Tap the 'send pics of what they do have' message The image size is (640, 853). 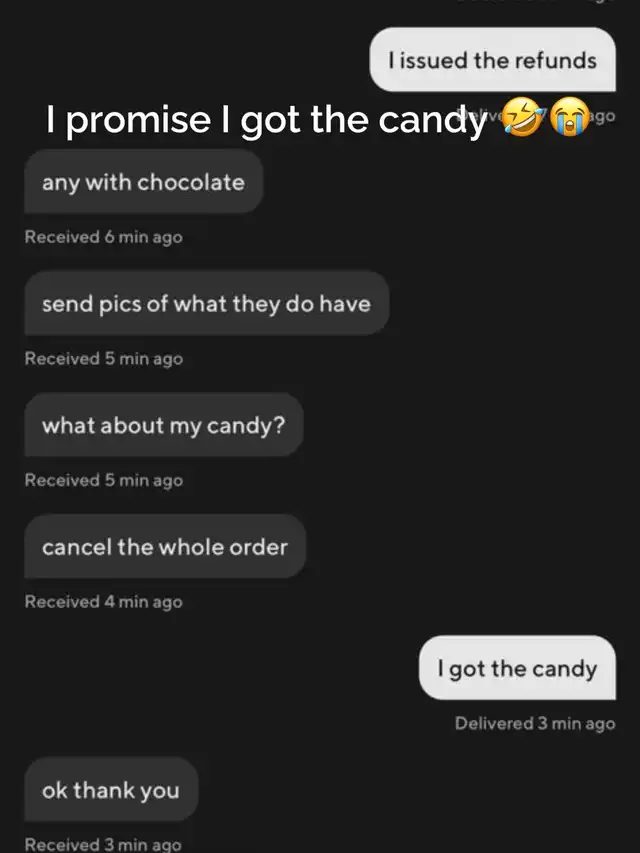207,303
